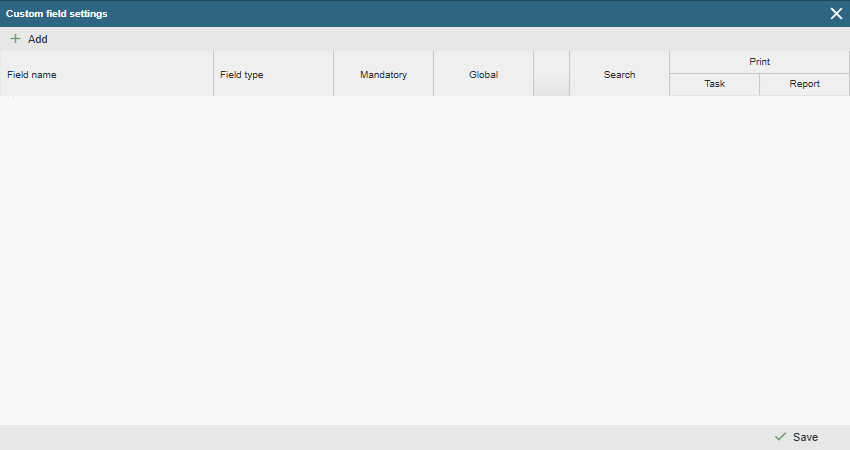This screenshot has width=850, height=450.
Task: Select the Search column header
Action: pos(619,74)
